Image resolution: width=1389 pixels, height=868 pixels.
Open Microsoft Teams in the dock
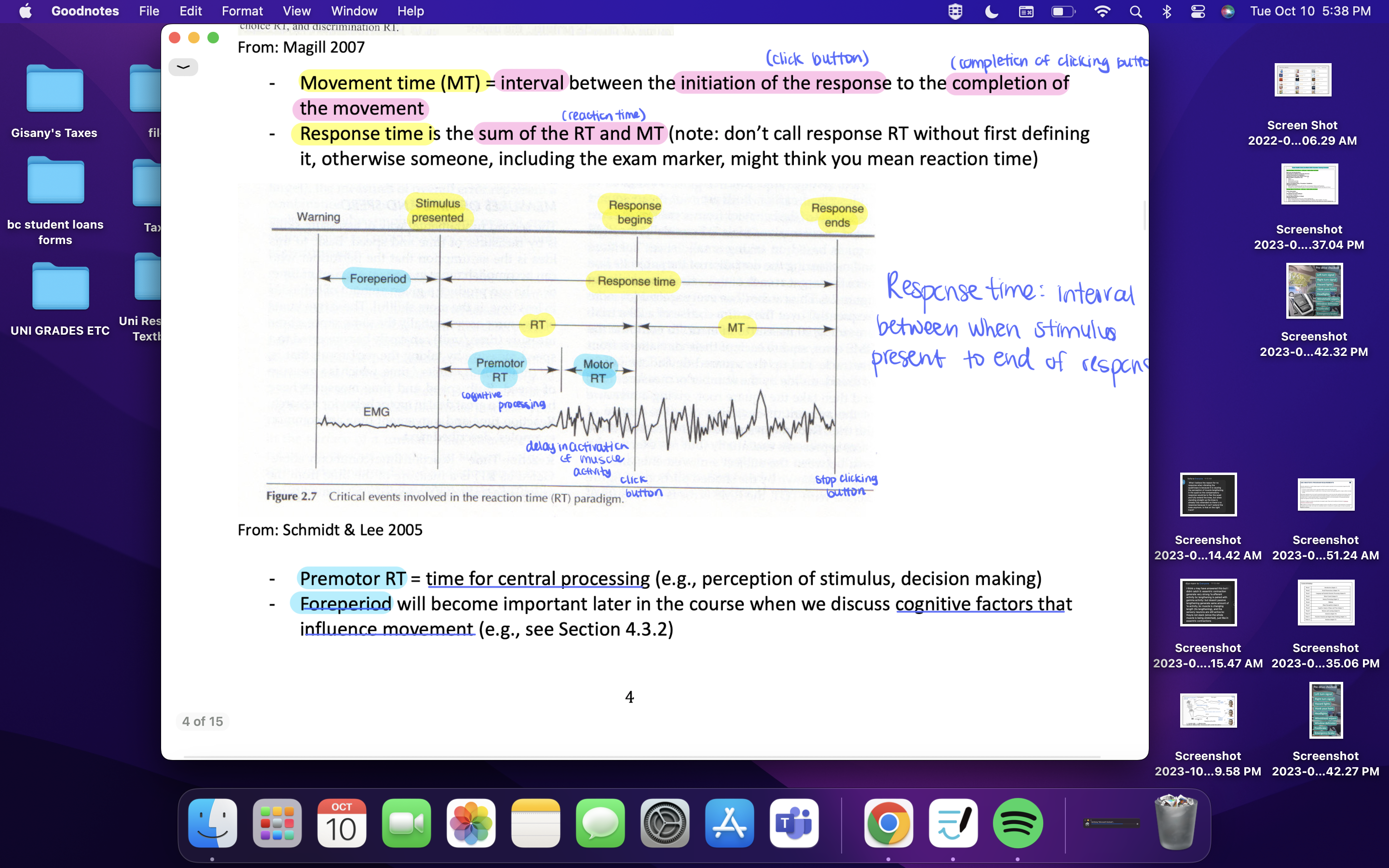(x=794, y=823)
